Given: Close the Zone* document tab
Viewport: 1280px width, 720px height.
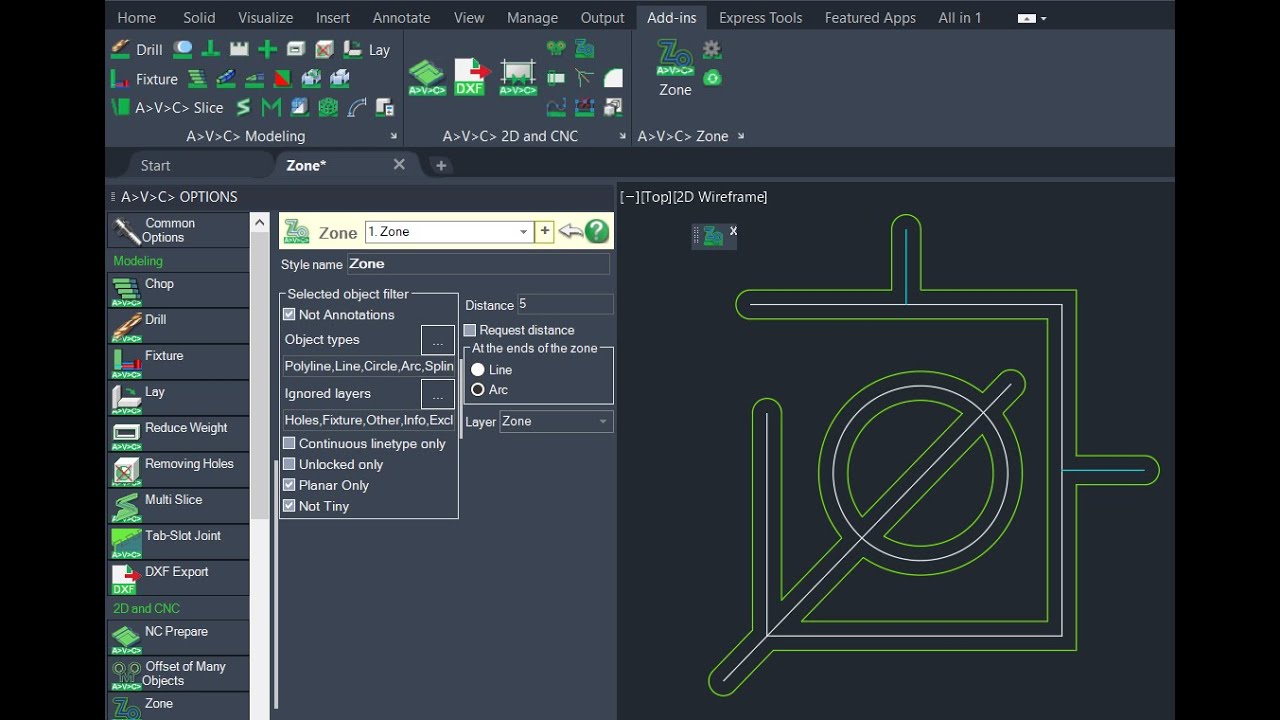Looking at the screenshot, I should click(399, 165).
